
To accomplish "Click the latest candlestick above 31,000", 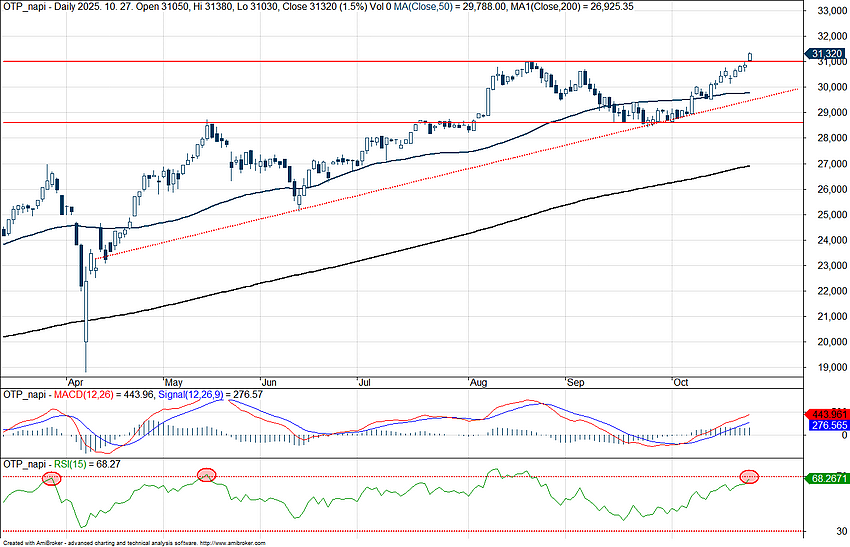I will tap(750, 57).
